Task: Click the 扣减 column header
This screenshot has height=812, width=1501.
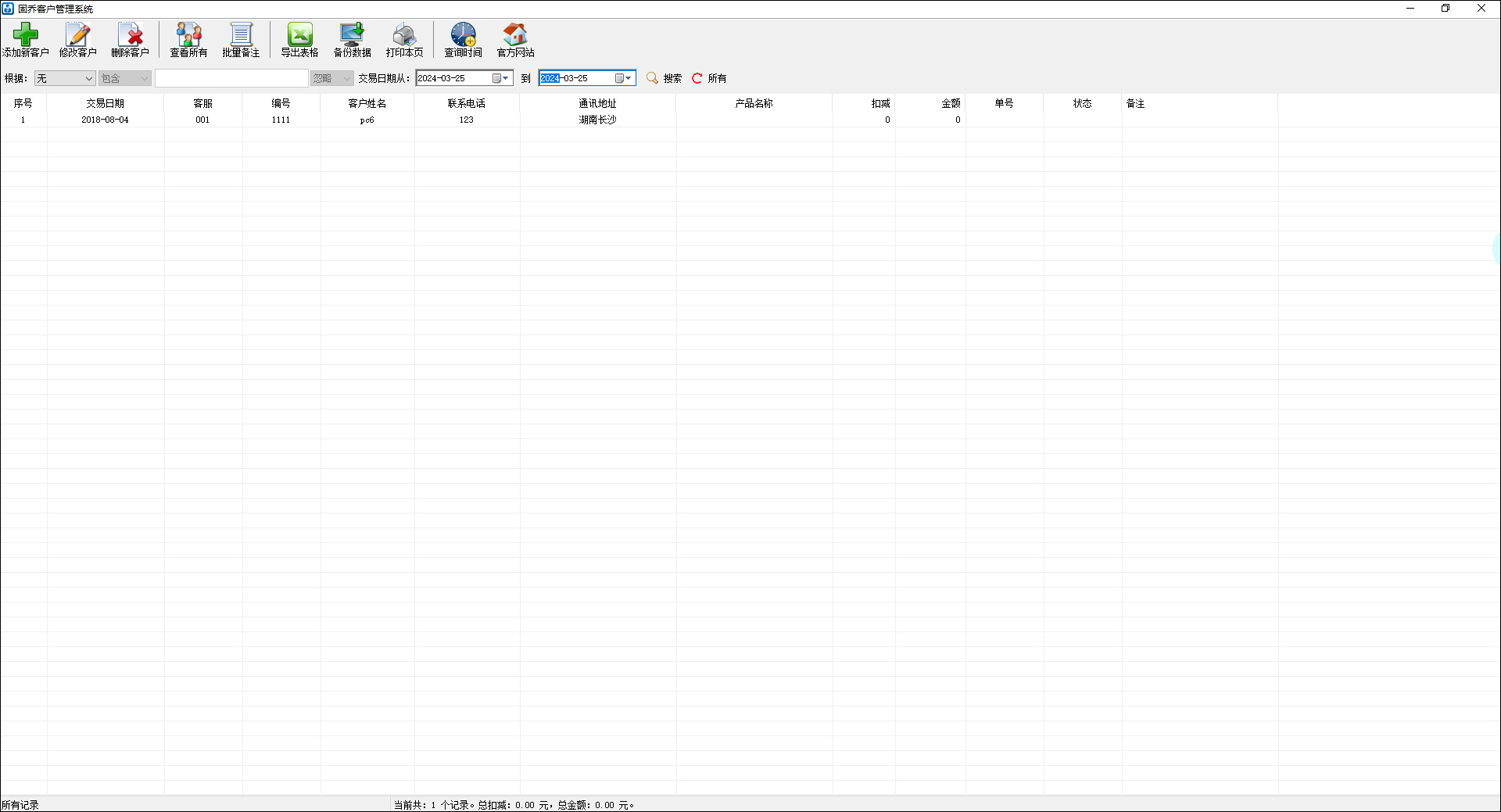Action: pos(864,103)
